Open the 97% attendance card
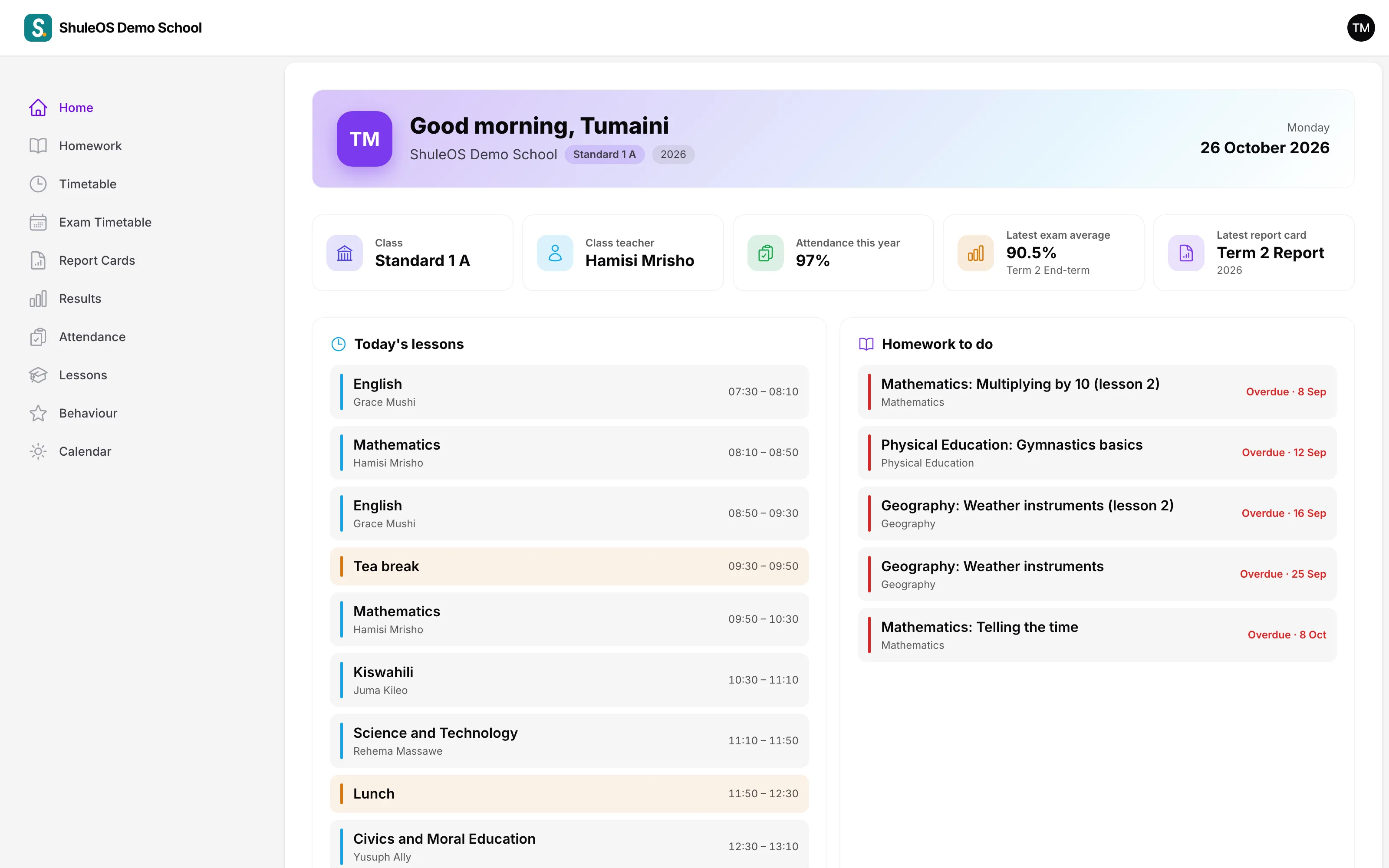The image size is (1389, 868). coord(833,253)
